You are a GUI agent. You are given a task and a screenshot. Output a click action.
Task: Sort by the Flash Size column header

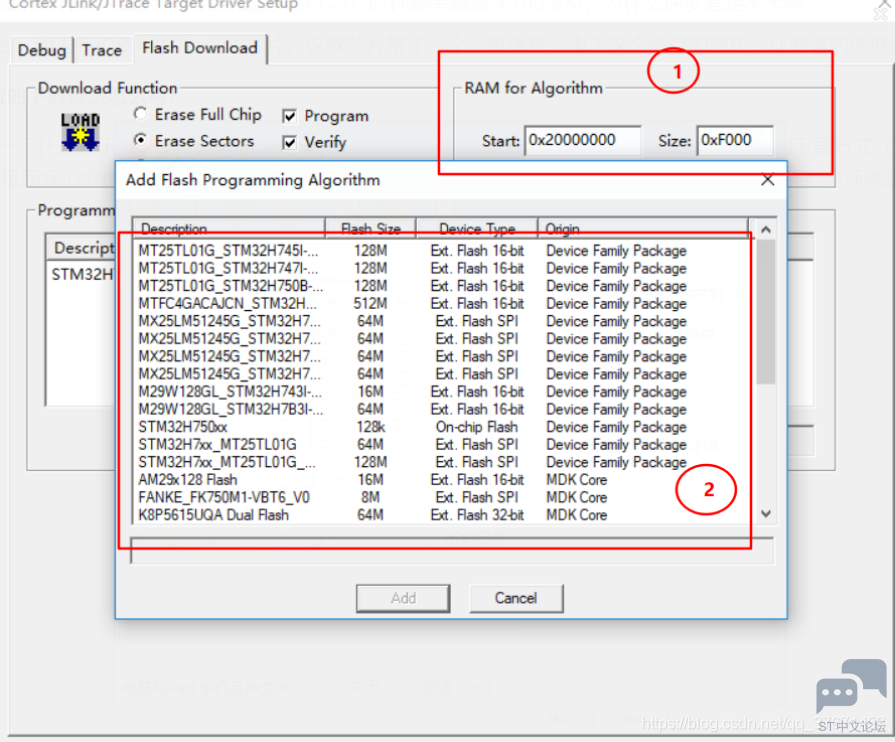[370, 228]
